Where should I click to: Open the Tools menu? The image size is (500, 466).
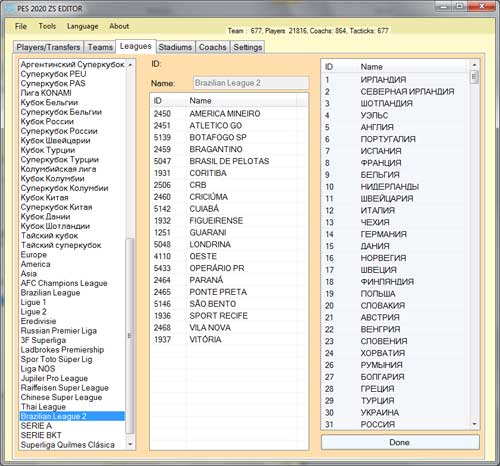pyautogui.click(x=47, y=26)
